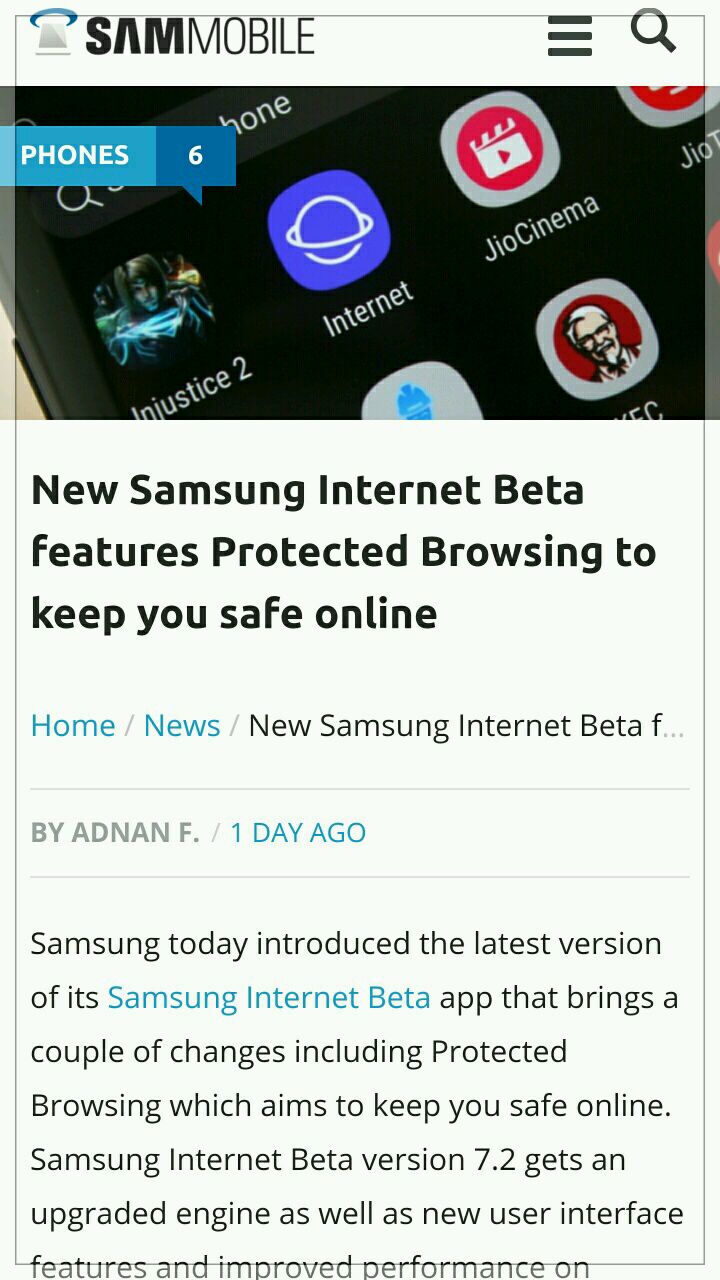Tap the search magnifier icon
Screen dimensions: 720x1280
(x=653, y=30)
